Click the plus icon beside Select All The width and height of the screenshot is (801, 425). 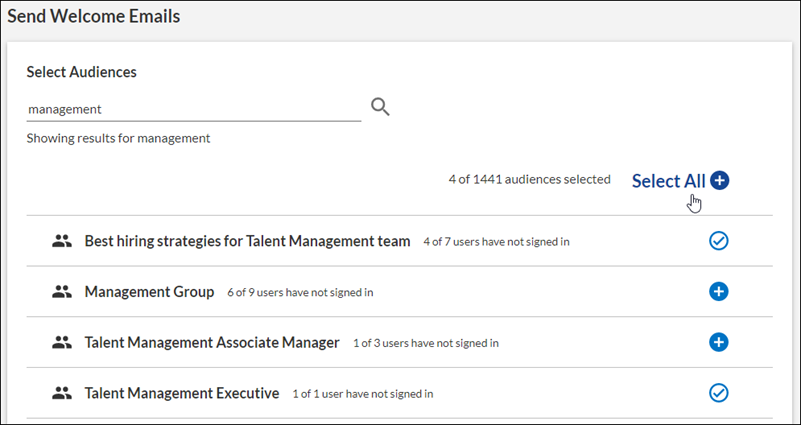tap(720, 181)
